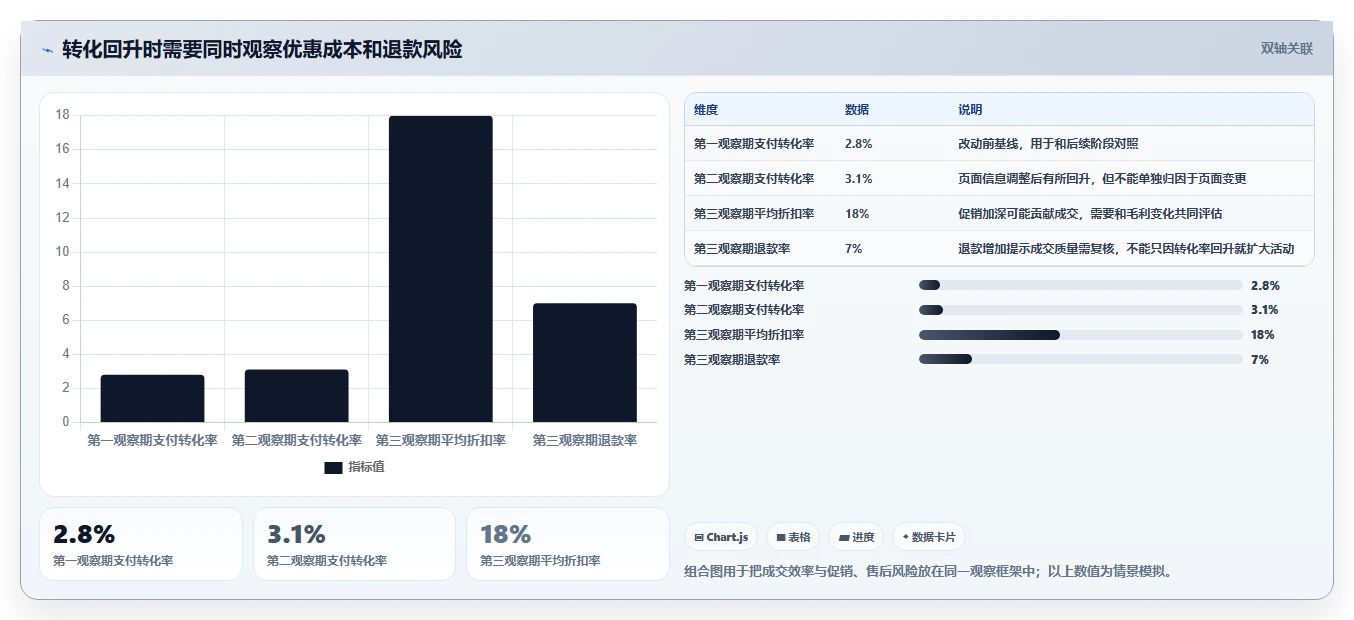Click the 2.8% value in the table
The width and height of the screenshot is (1354, 620).
[x=858, y=144]
